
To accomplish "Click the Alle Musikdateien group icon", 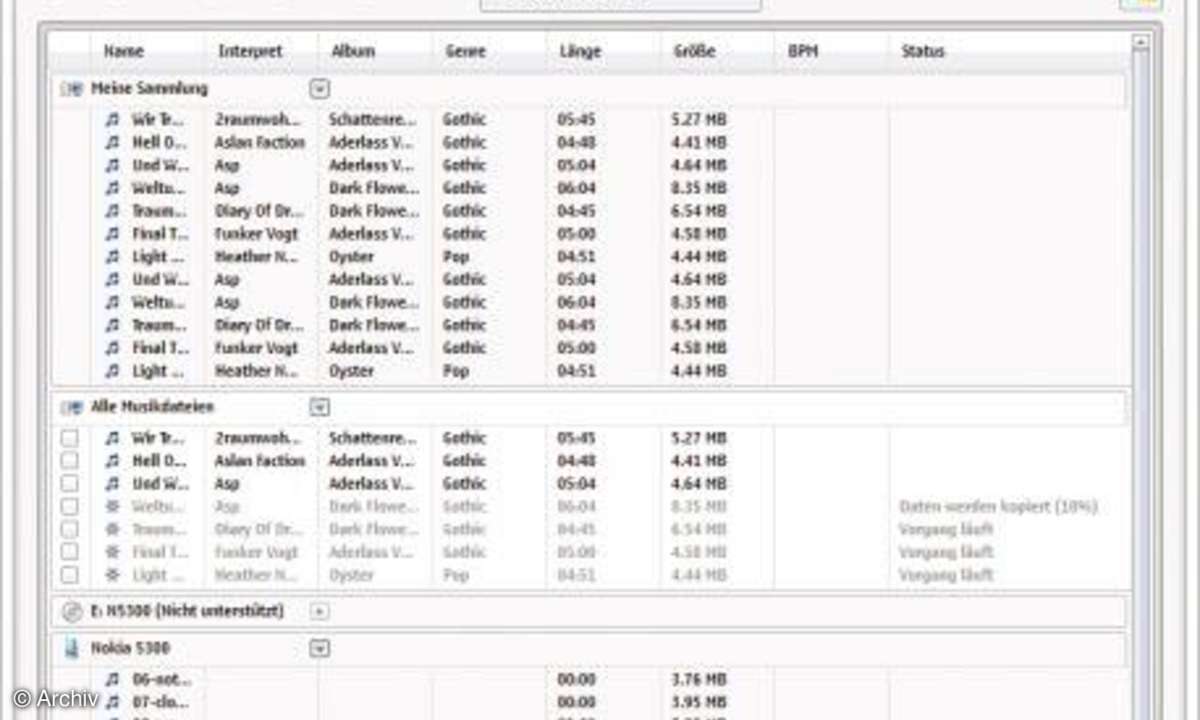I will (71, 407).
